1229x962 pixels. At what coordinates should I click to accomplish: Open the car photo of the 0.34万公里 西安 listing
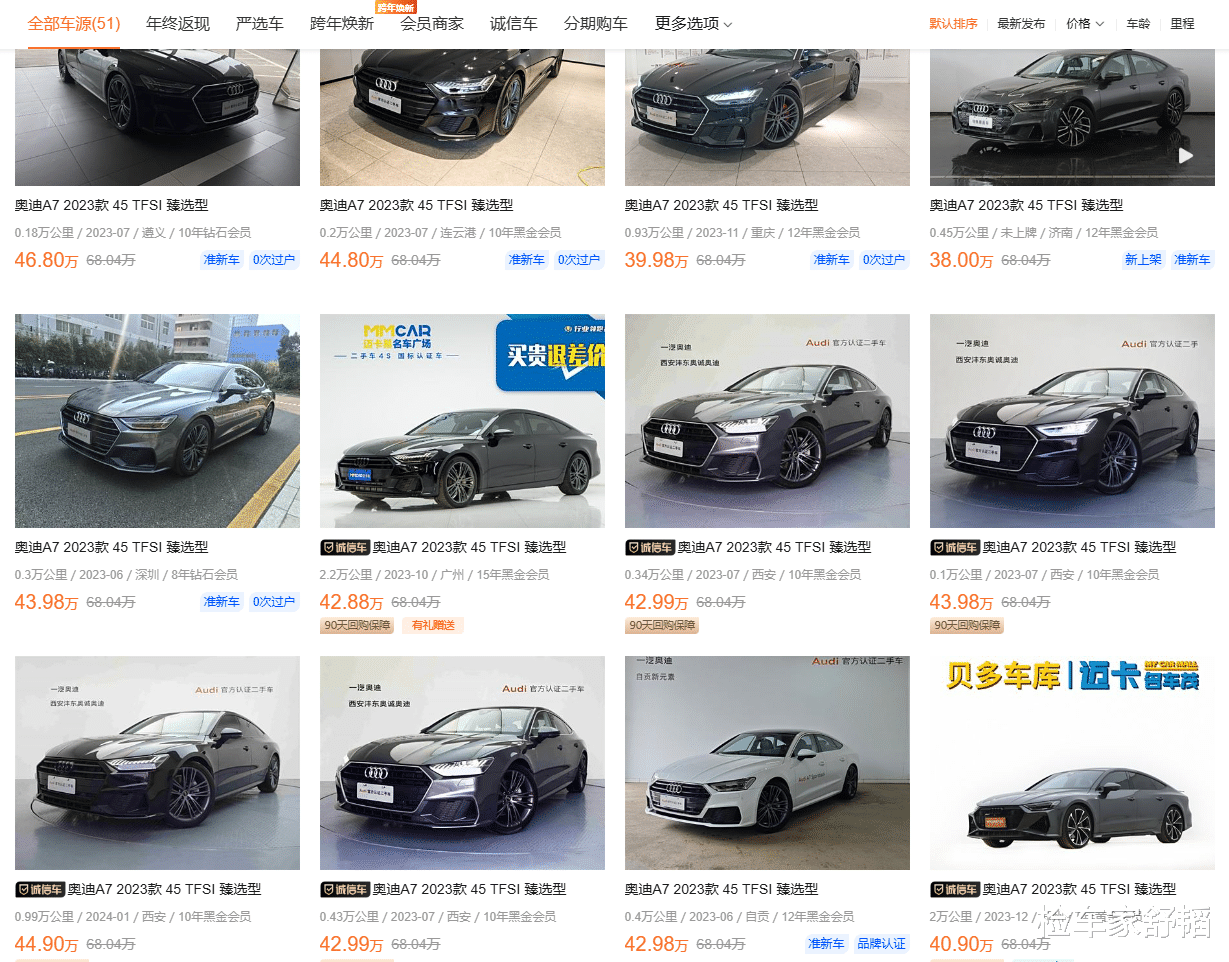tap(767, 421)
